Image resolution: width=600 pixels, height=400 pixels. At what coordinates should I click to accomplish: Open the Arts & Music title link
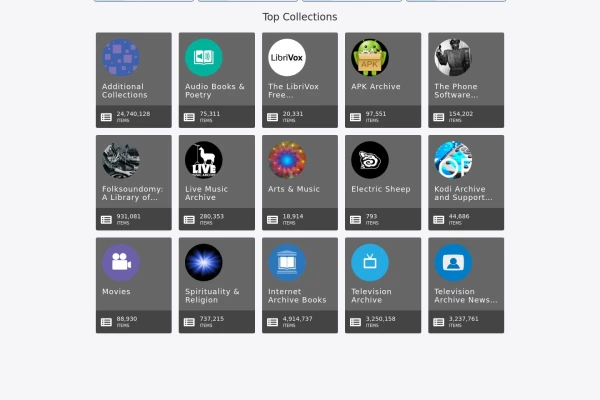point(294,189)
